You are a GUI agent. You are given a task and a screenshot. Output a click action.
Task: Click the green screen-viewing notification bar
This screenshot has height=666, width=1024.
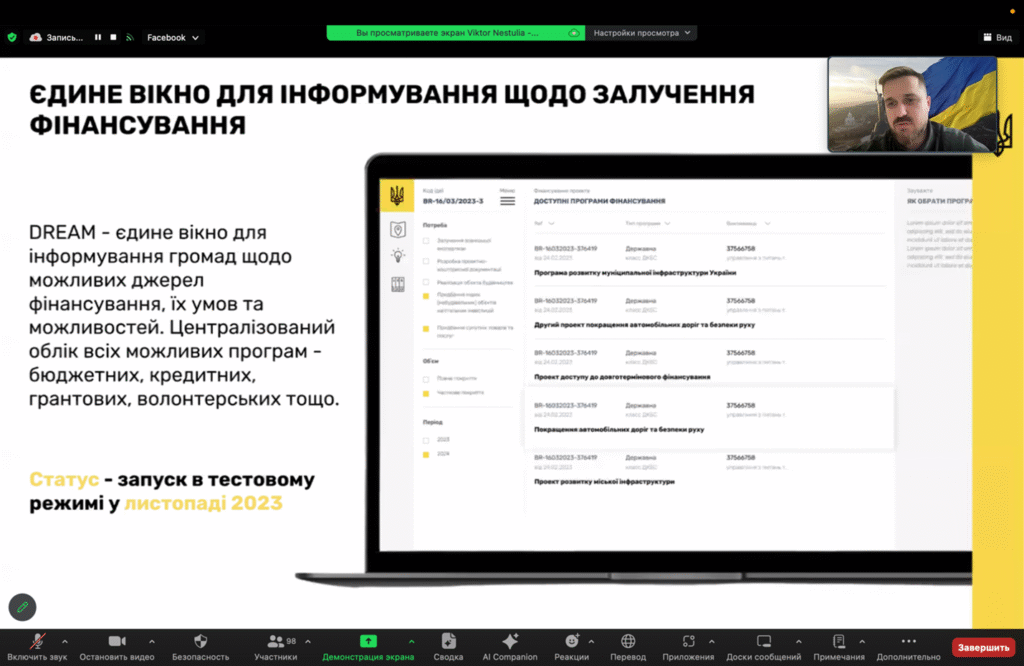click(x=455, y=33)
